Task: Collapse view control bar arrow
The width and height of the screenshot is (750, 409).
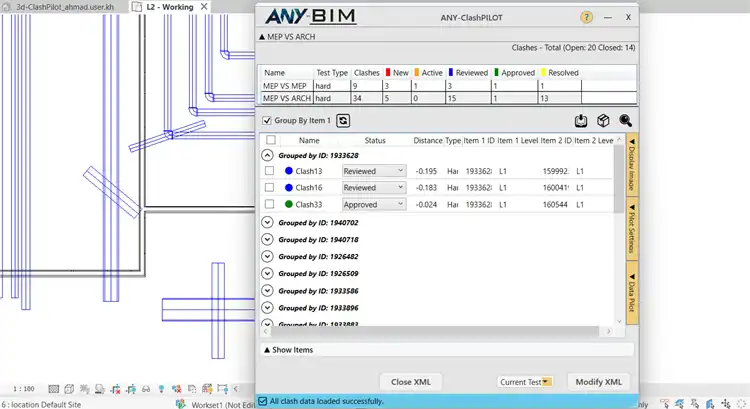Action: pos(235,389)
